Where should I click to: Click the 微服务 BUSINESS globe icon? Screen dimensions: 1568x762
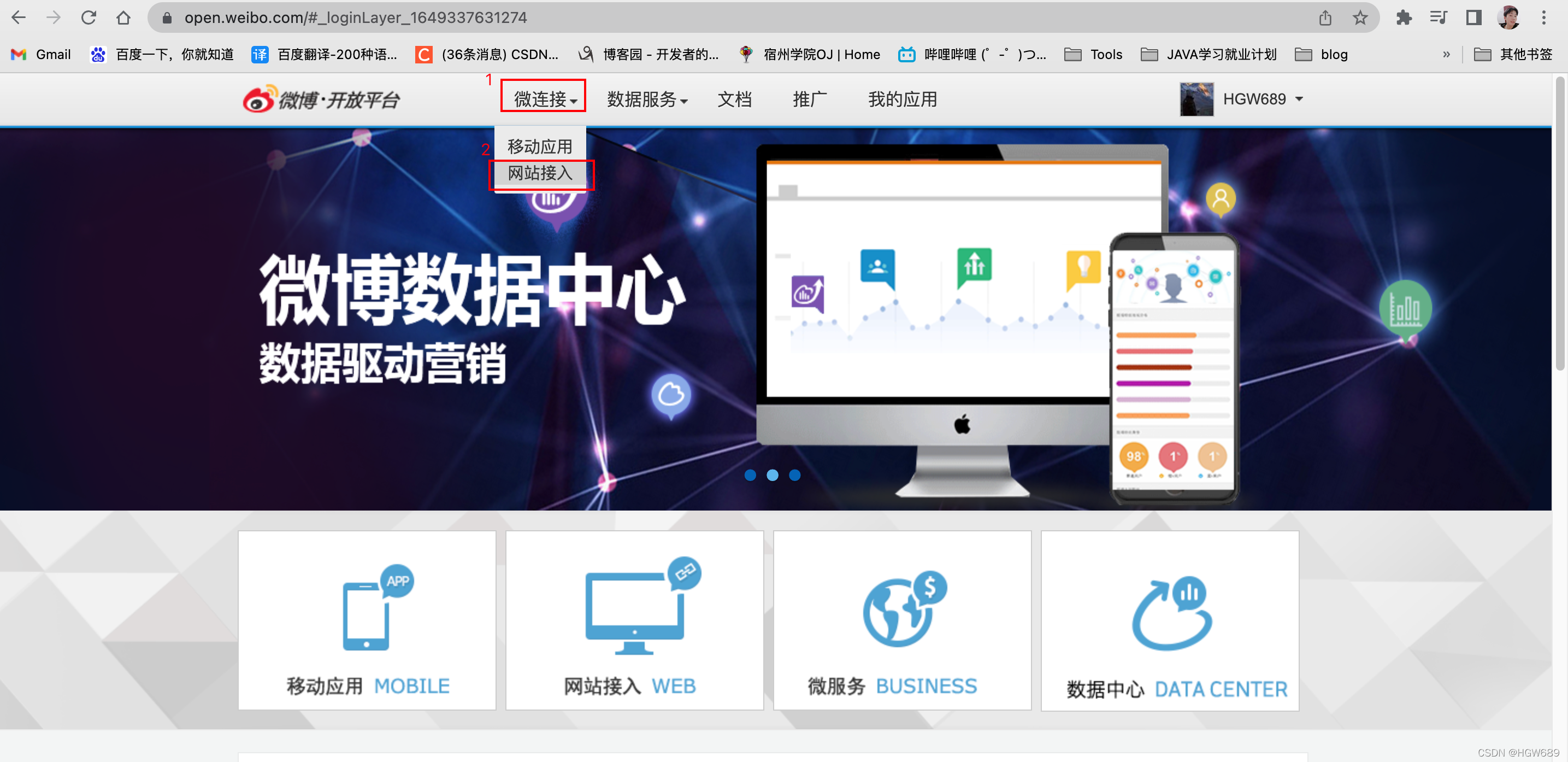coord(905,608)
